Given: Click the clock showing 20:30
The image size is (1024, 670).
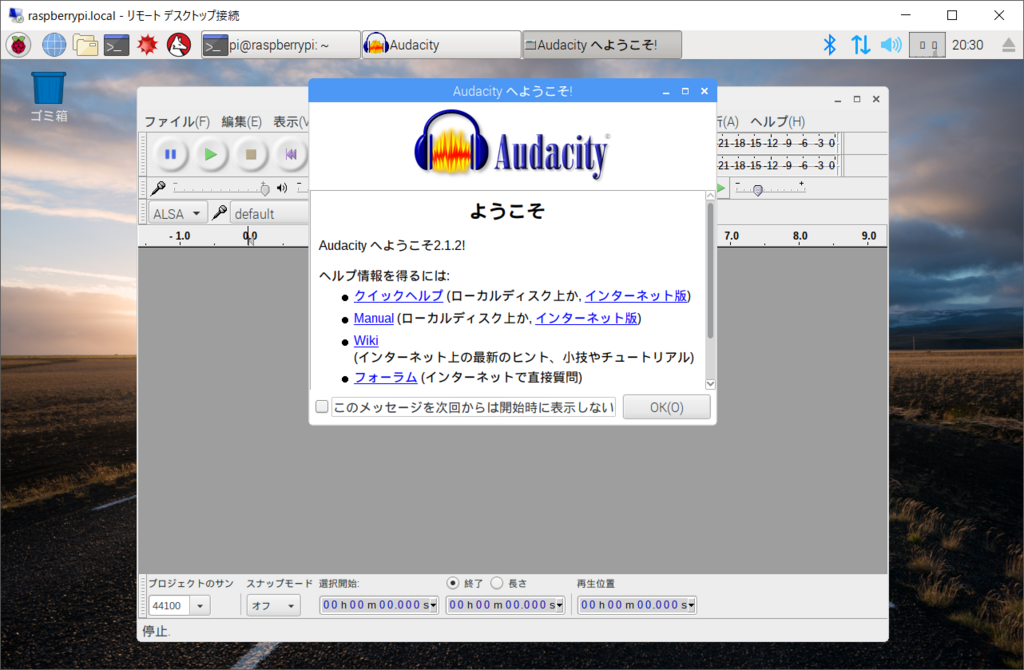Looking at the screenshot, I should (x=967, y=45).
